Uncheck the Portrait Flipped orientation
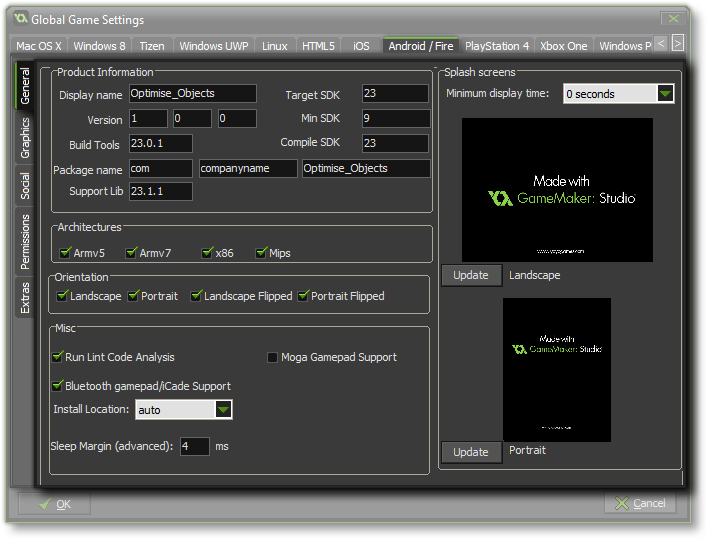This screenshot has width=707, height=539. tap(303, 296)
